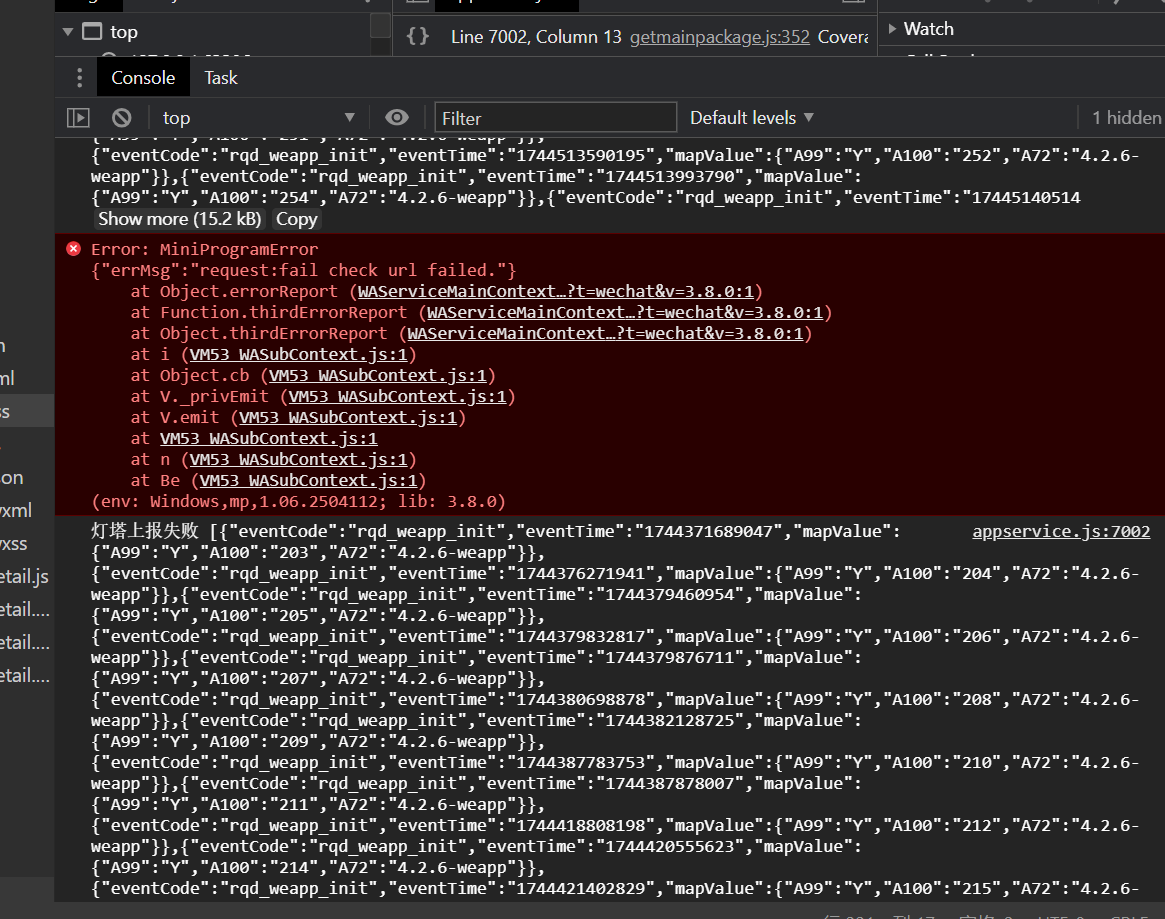This screenshot has width=1165, height=919.
Task: Select the sidebar file ending in 'xss'
Action: (x=14, y=544)
